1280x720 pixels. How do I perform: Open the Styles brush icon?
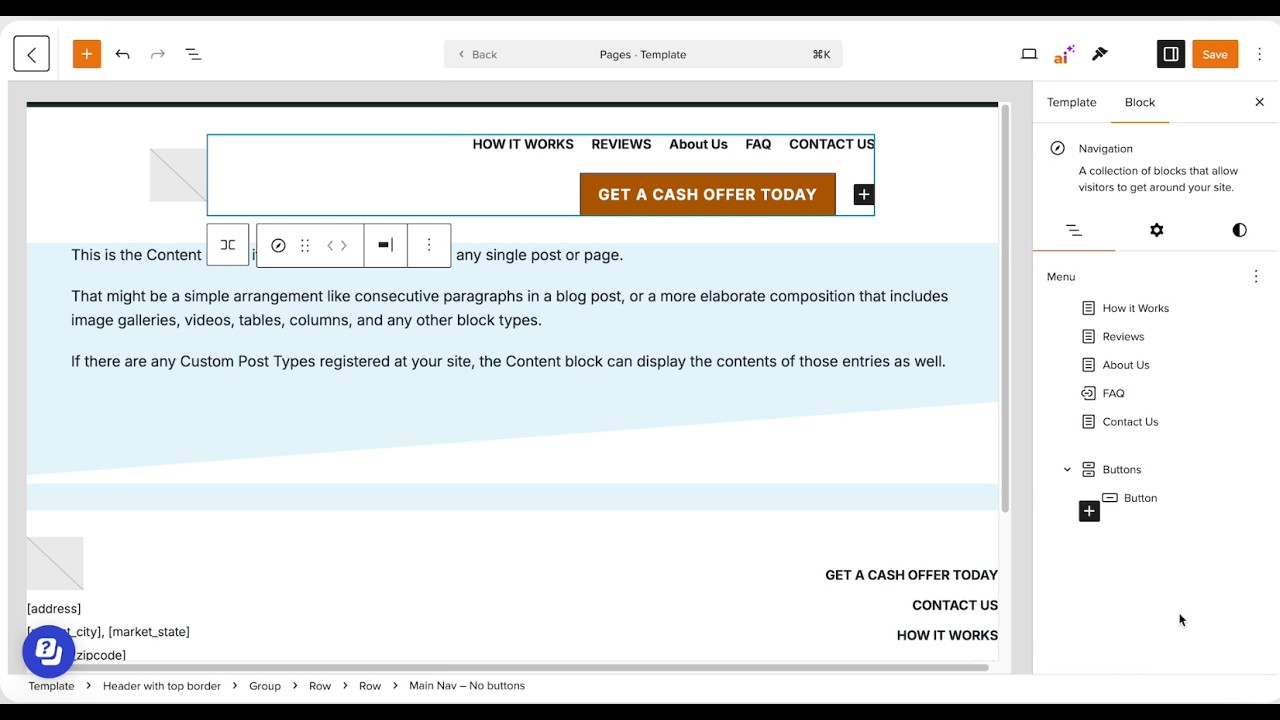click(1100, 54)
